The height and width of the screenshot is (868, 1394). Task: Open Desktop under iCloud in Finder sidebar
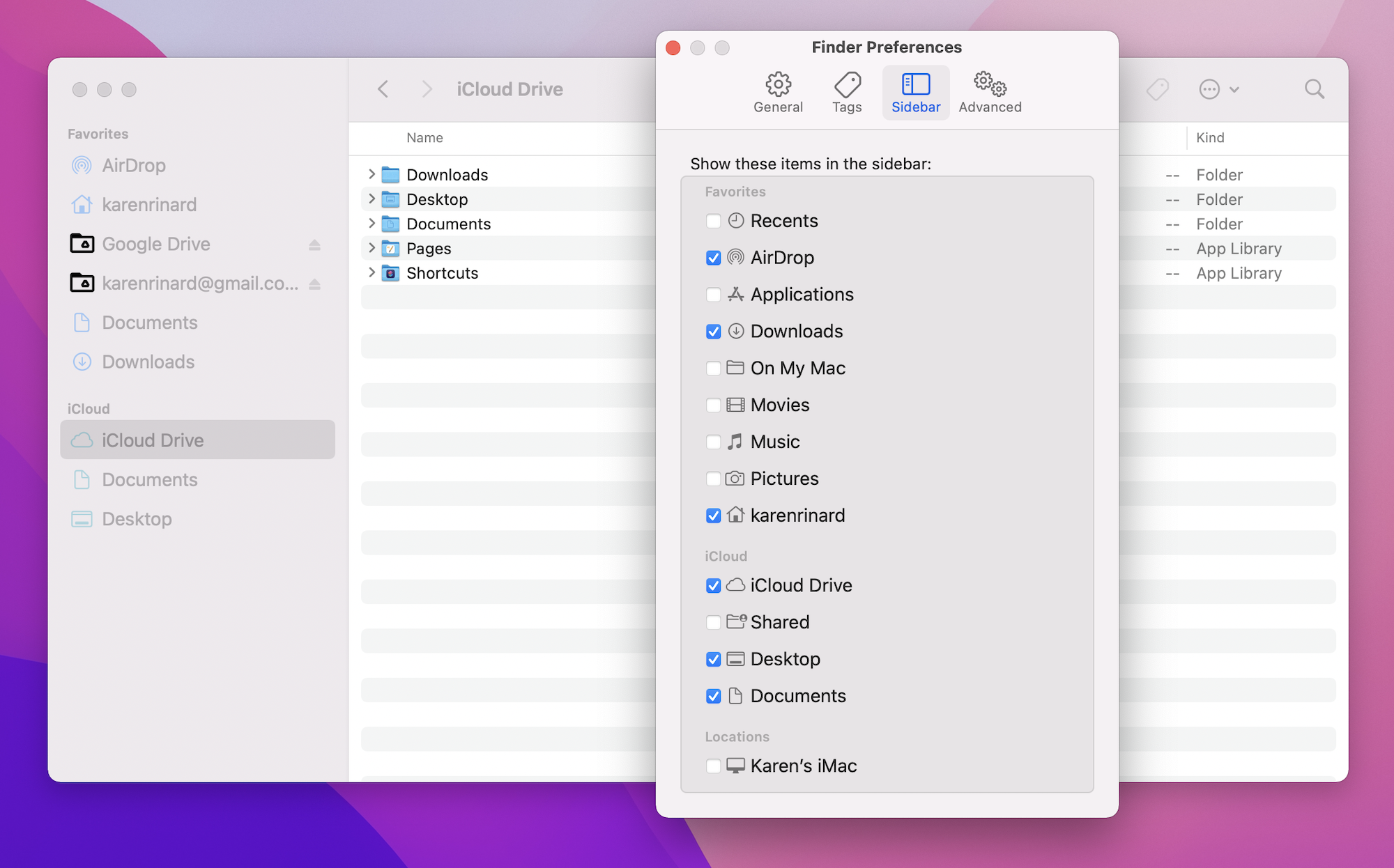(x=198, y=519)
